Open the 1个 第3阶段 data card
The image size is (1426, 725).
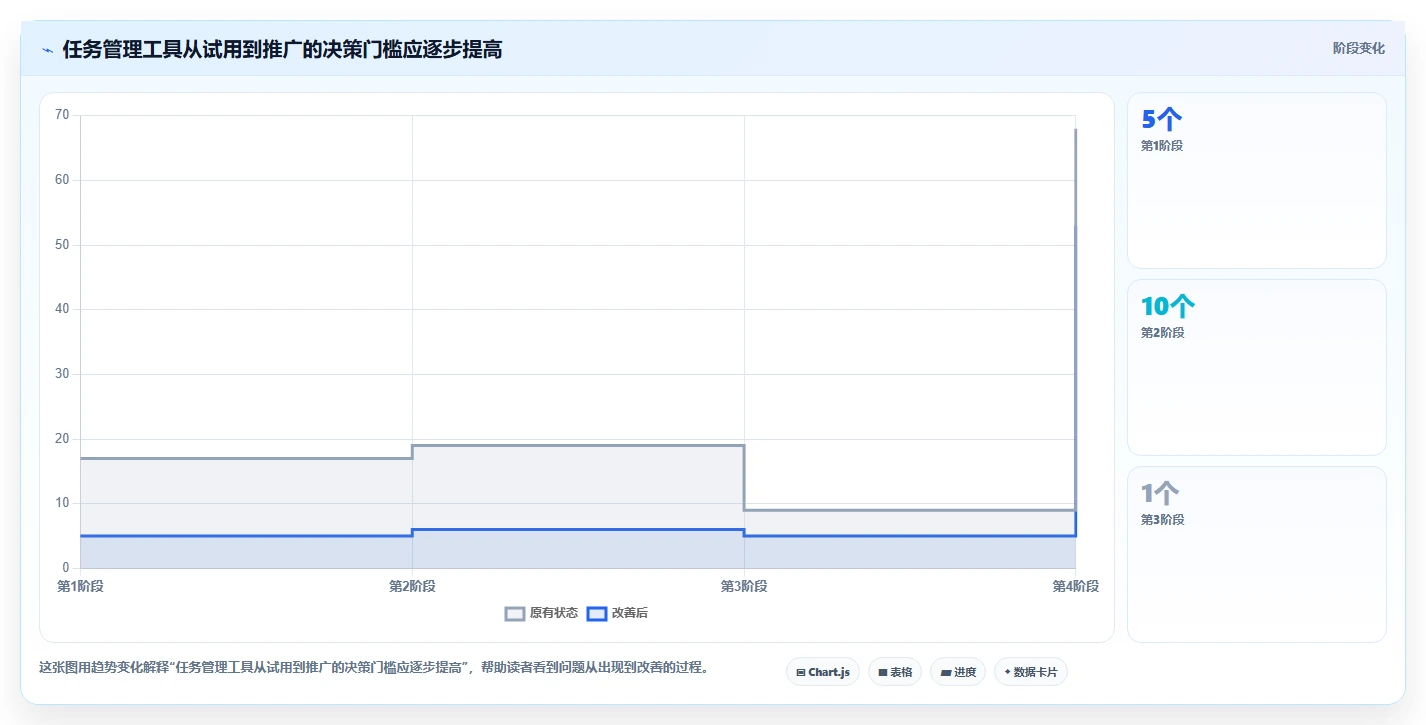click(x=1257, y=554)
